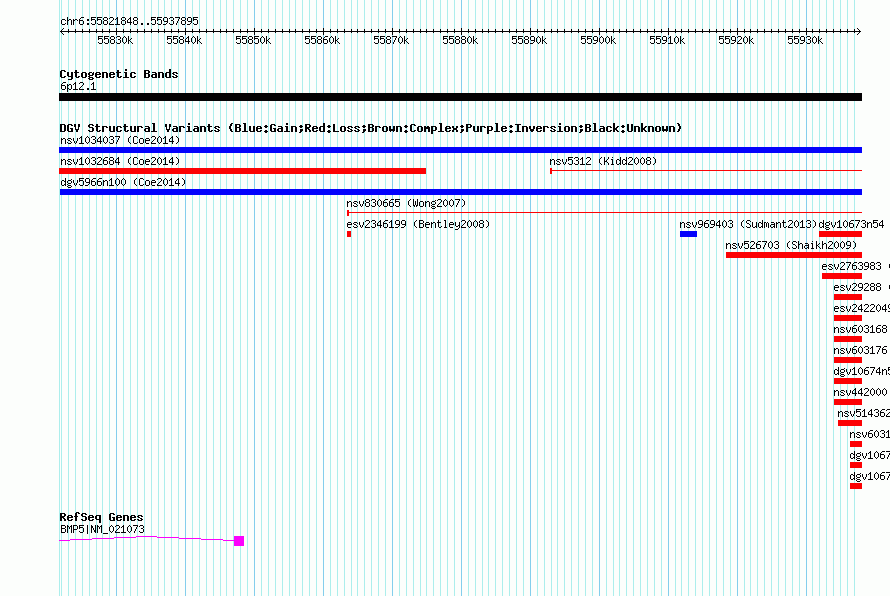Select the small red esv2346199 marker
The height and width of the screenshot is (596, 890).
click(x=349, y=234)
